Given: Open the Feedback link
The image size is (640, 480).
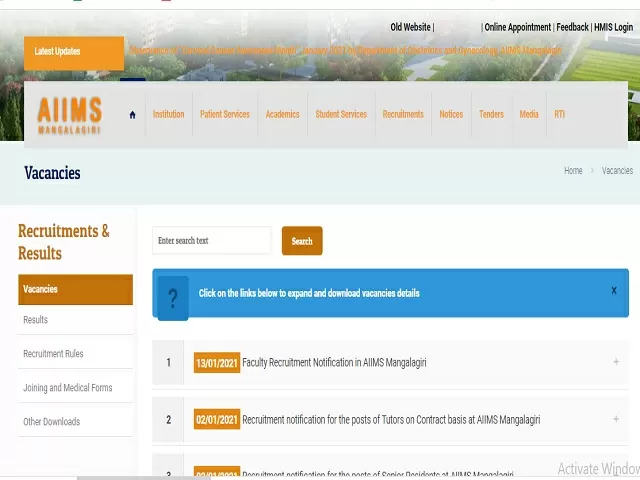Looking at the screenshot, I should pyautogui.click(x=572, y=27).
